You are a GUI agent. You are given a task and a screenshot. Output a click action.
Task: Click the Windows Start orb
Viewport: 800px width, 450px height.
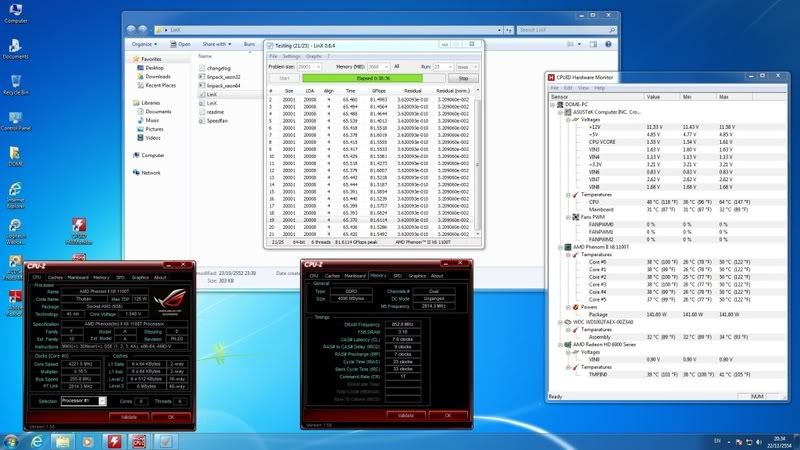tap(13, 441)
